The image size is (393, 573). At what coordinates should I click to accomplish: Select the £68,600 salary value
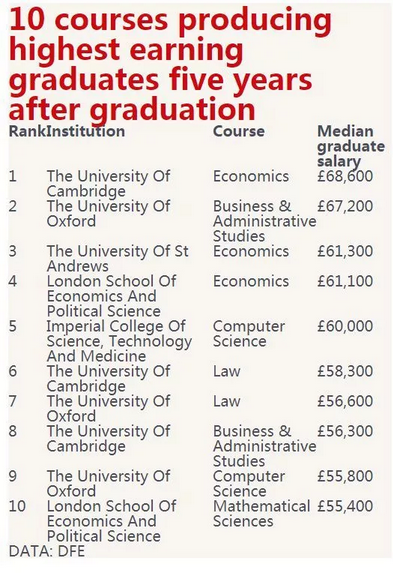point(345,176)
